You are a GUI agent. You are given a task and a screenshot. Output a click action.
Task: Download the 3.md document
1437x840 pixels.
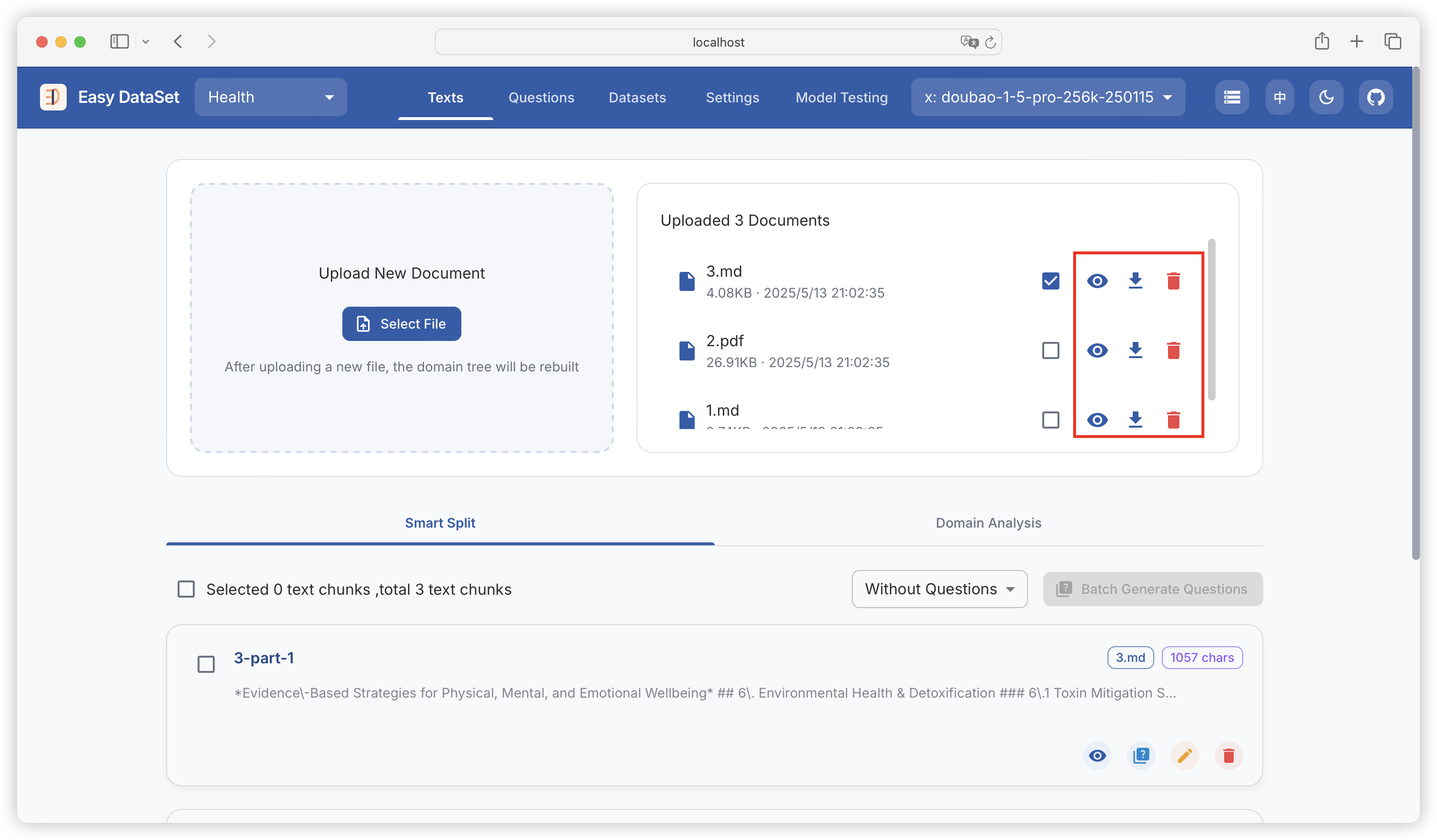[x=1135, y=280]
